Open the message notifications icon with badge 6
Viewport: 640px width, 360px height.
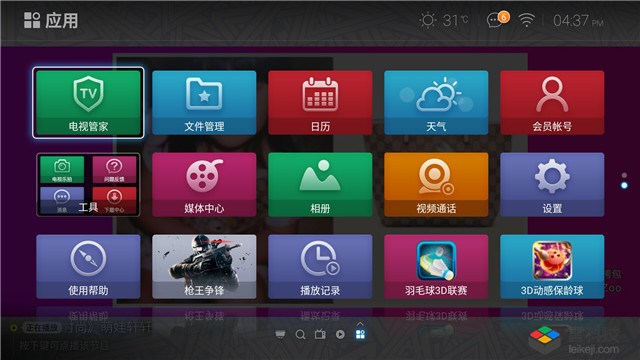click(497, 19)
